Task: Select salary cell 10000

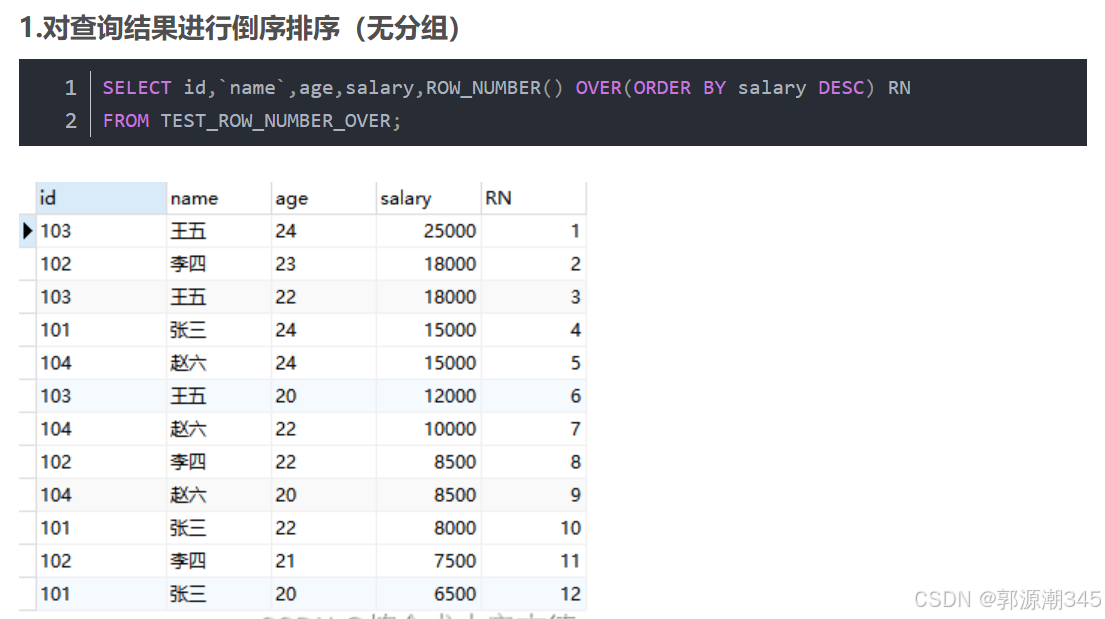Action: point(428,429)
